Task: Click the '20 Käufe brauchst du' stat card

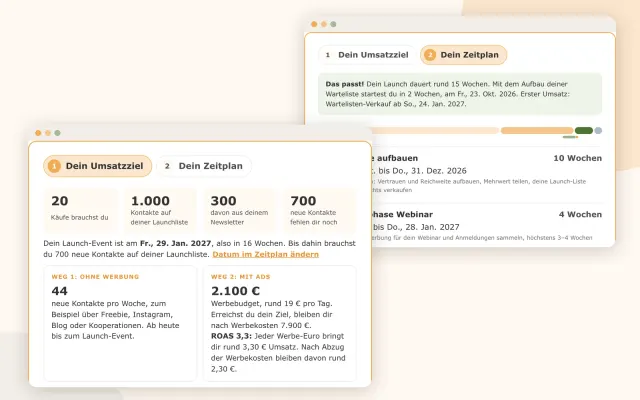Action: [x=80, y=210]
